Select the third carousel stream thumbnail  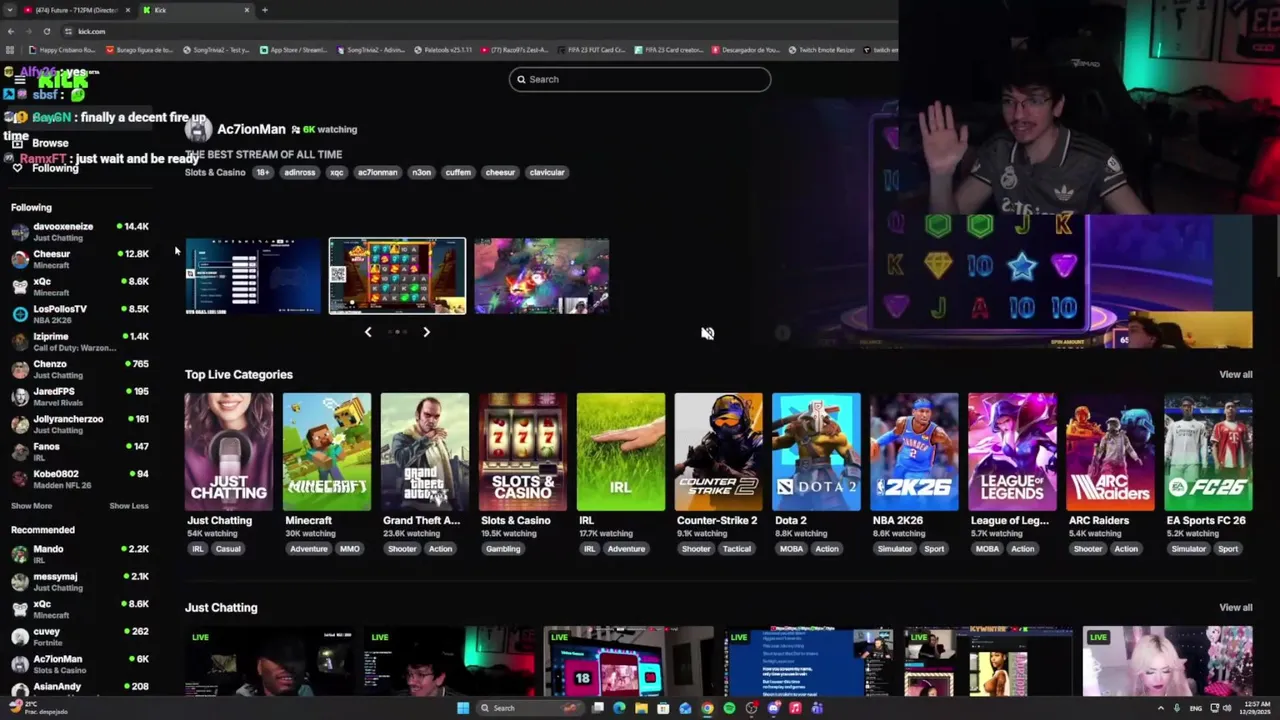pos(541,276)
